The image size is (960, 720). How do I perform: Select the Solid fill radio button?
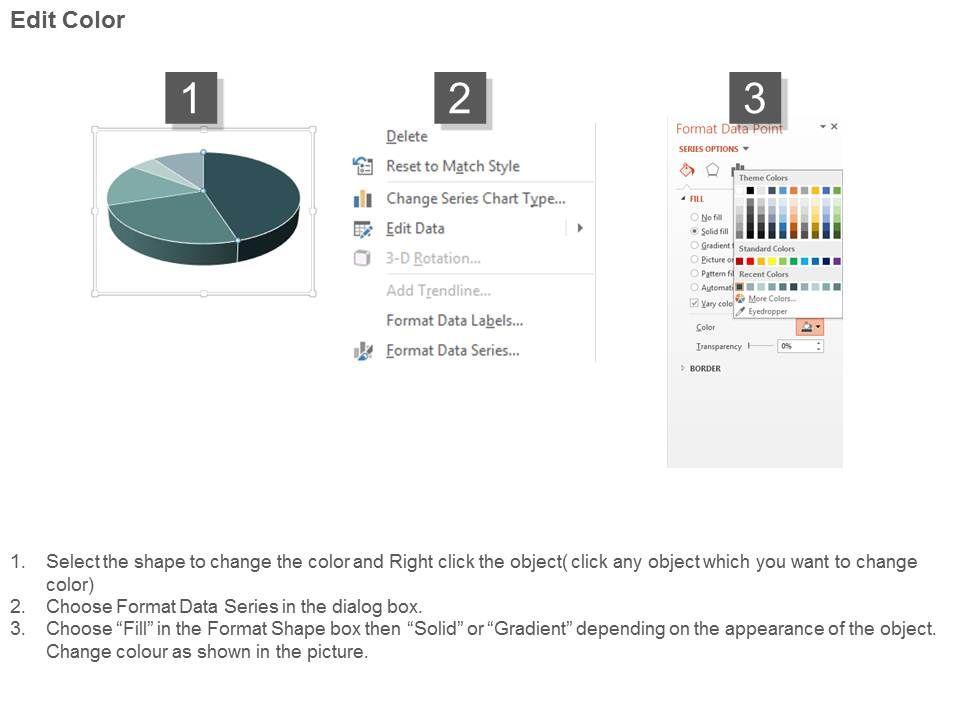(x=695, y=231)
